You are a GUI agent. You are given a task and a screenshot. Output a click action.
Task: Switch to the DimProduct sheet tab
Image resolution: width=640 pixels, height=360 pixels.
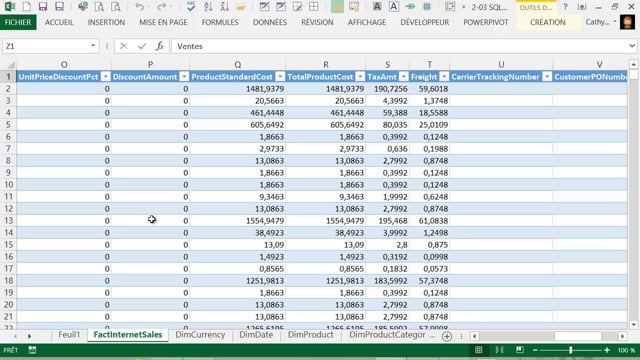pos(310,335)
